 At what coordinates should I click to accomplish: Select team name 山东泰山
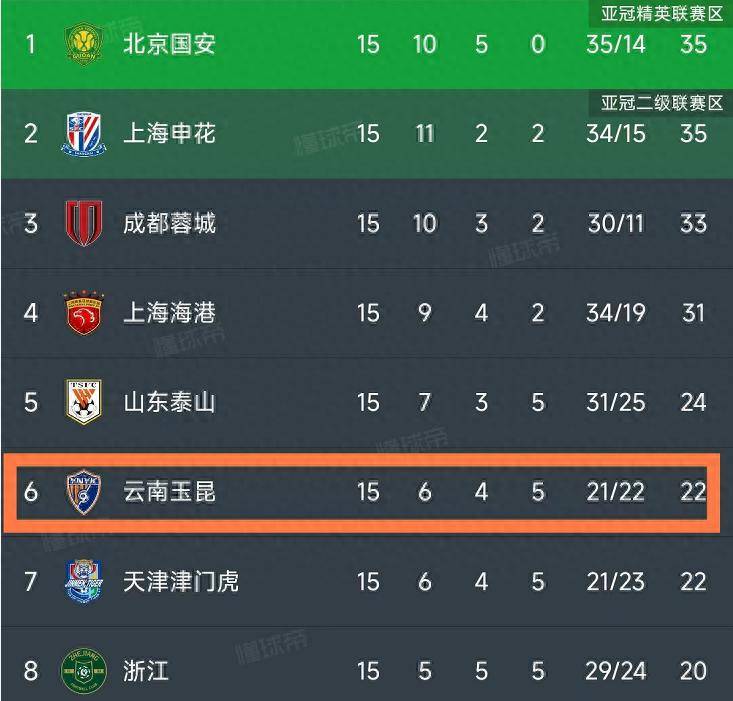click(x=169, y=402)
